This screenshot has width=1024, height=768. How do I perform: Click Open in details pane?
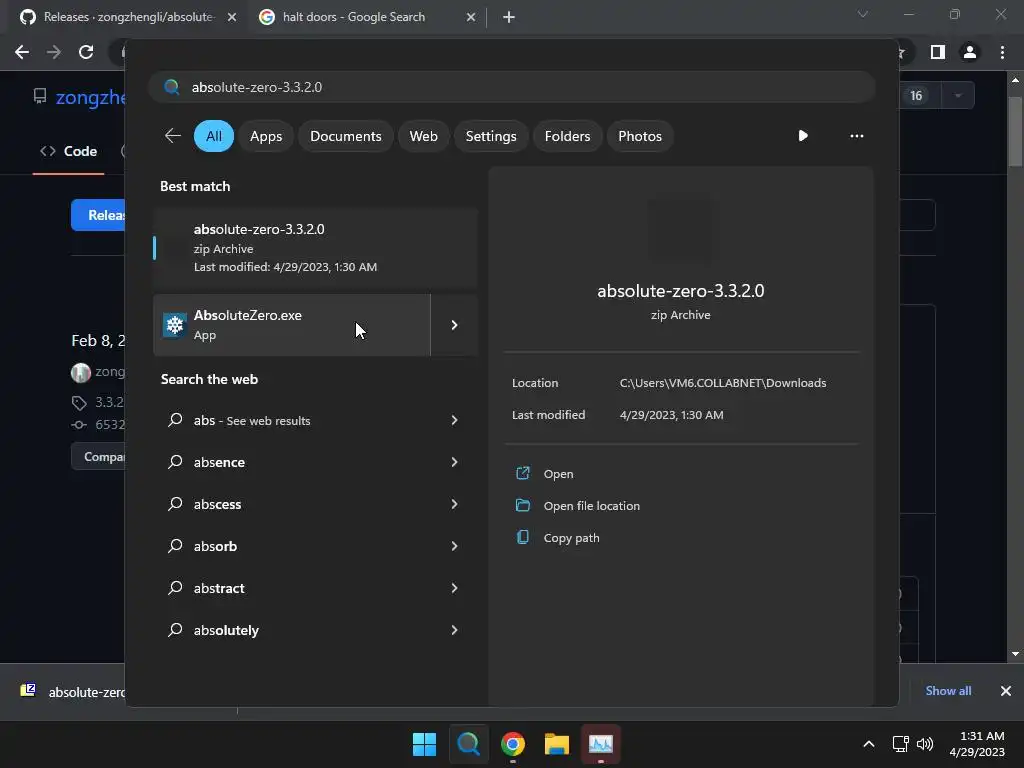[558, 474]
